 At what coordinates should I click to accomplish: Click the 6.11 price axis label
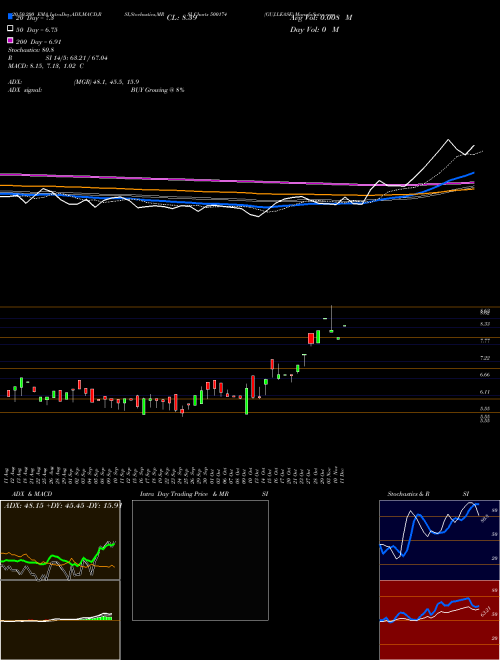485,391
